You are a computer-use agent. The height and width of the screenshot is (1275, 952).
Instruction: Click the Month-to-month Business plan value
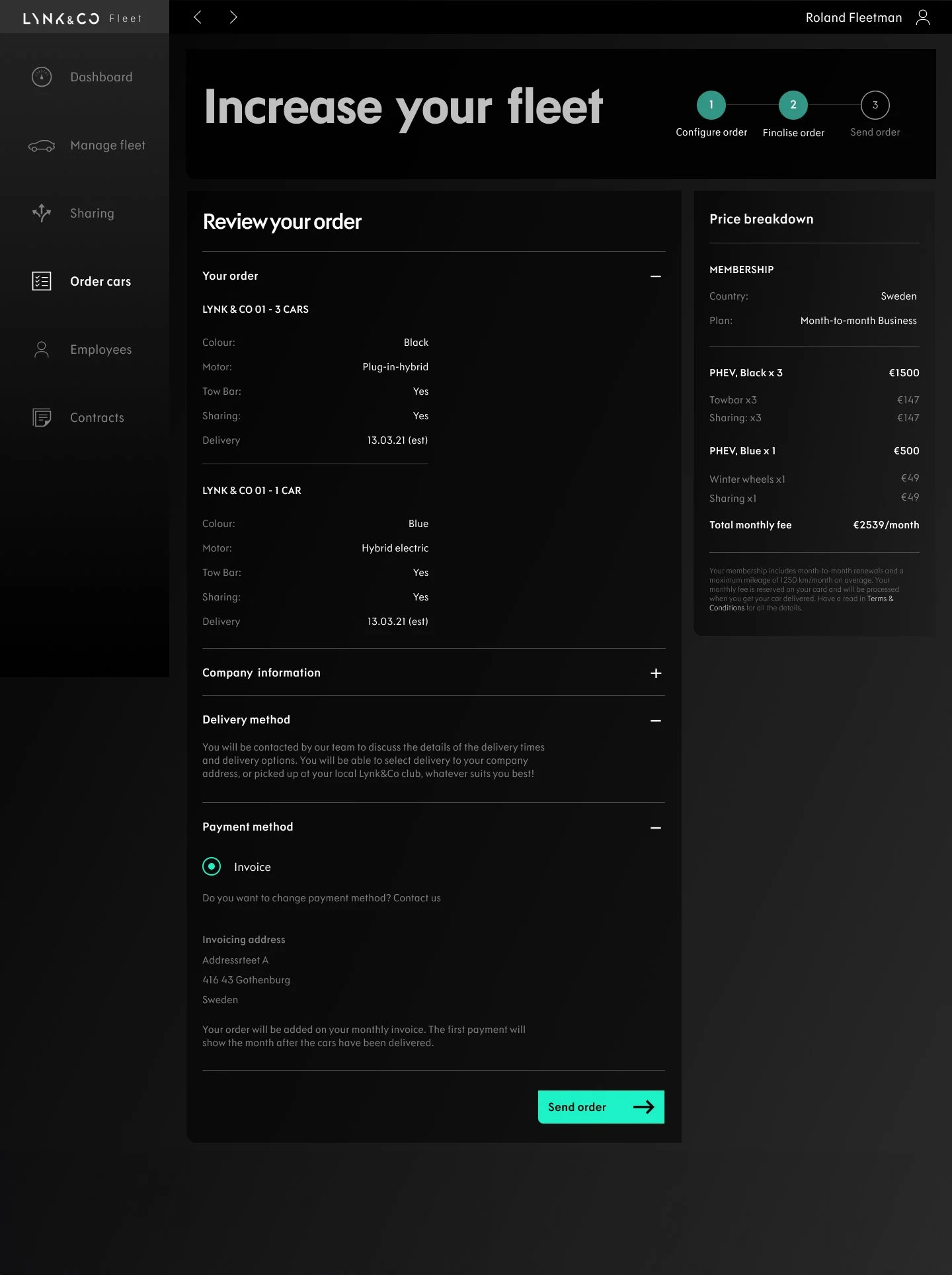coord(858,321)
